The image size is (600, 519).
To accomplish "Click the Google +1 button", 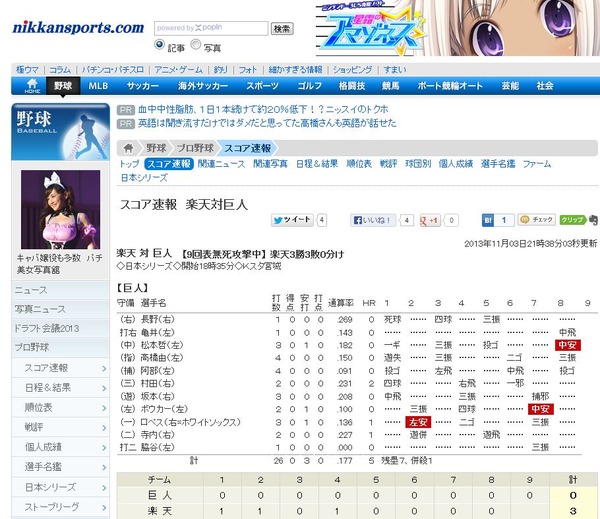I will coord(430,220).
